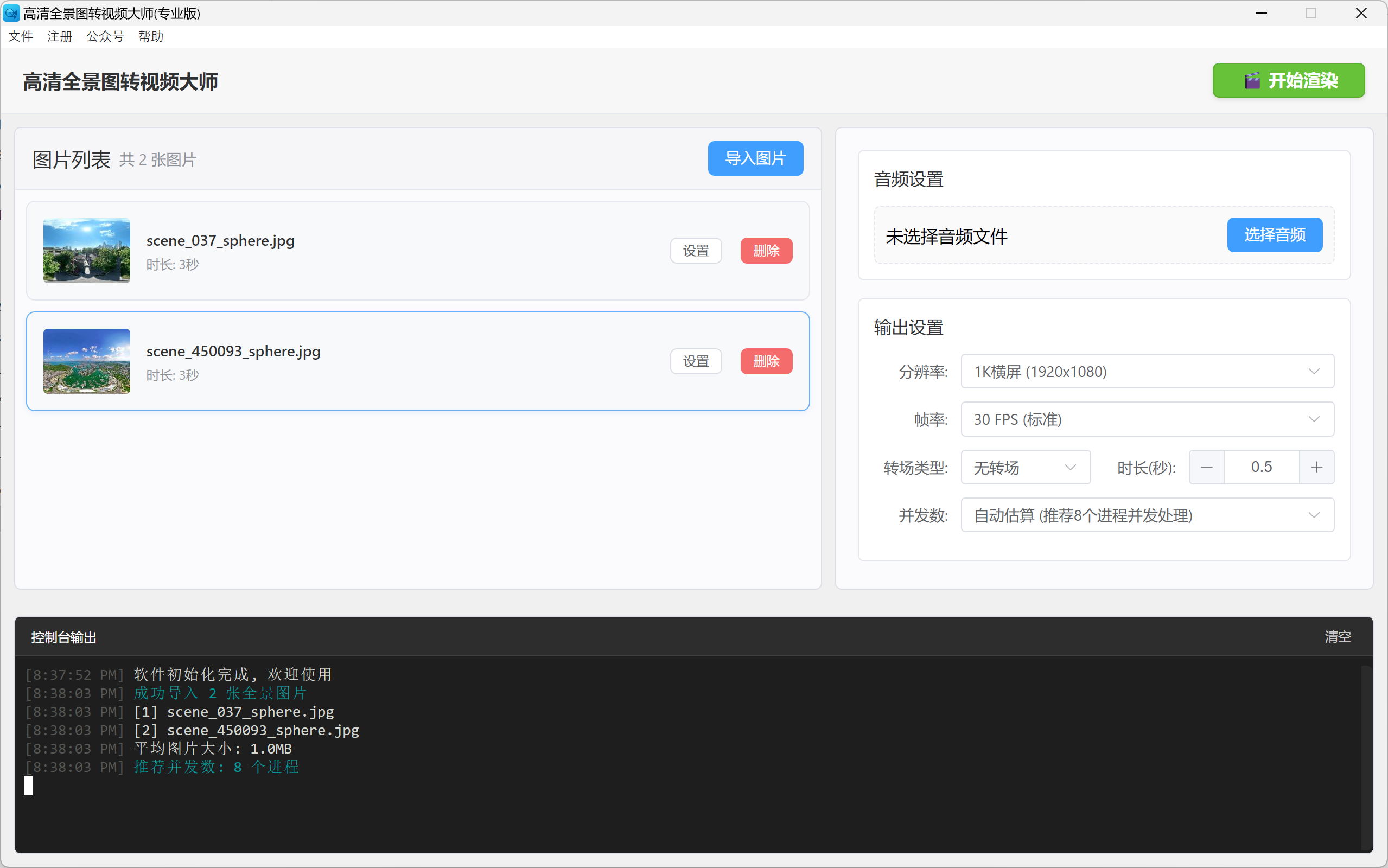This screenshot has height=868, width=1388.
Task: Open the 注册 menu
Action: tap(60, 37)
